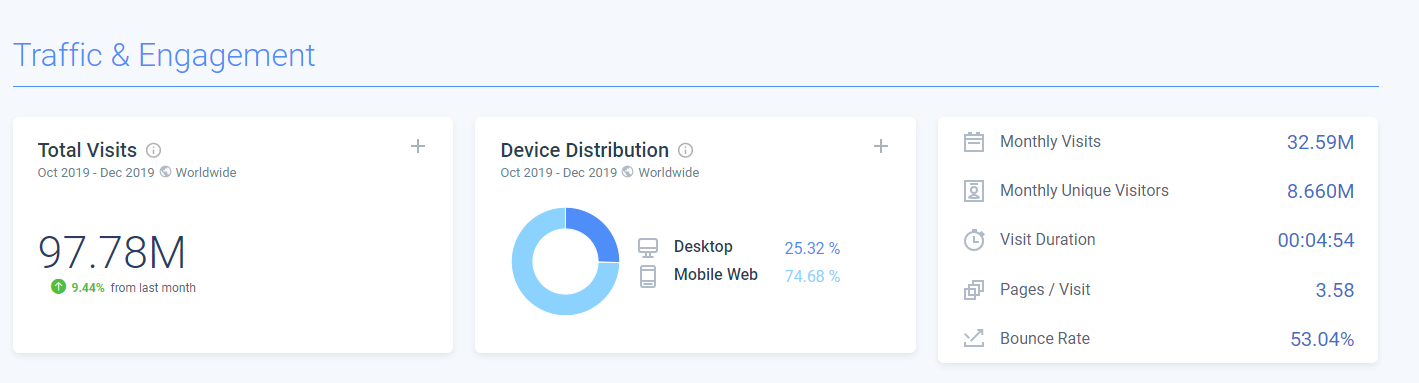1419x383 pixels.
Task: Open the Device Distribution info tooltip icon
Action: point(685,150)
